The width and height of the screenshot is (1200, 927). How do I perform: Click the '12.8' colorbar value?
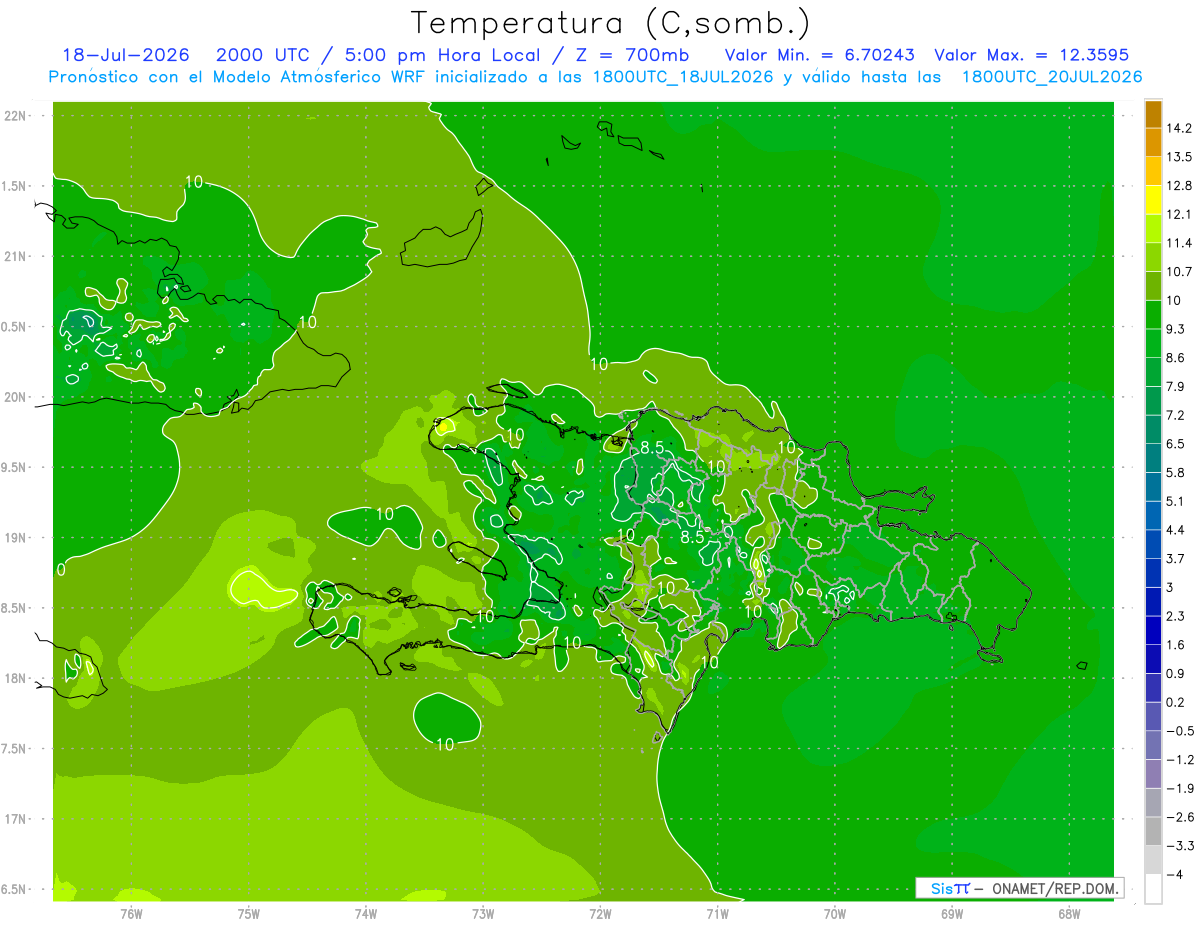tap(1180, 185)
